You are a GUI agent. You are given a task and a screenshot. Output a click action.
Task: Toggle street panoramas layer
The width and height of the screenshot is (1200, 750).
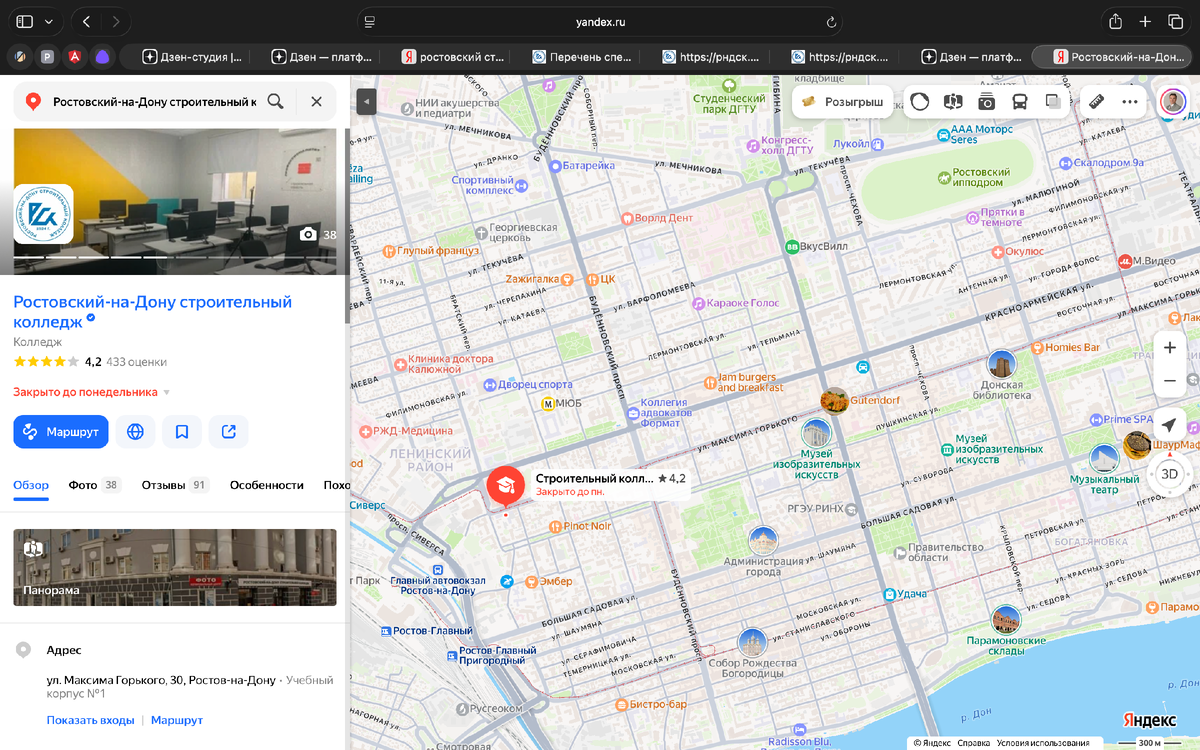click(x=953, y=101)
